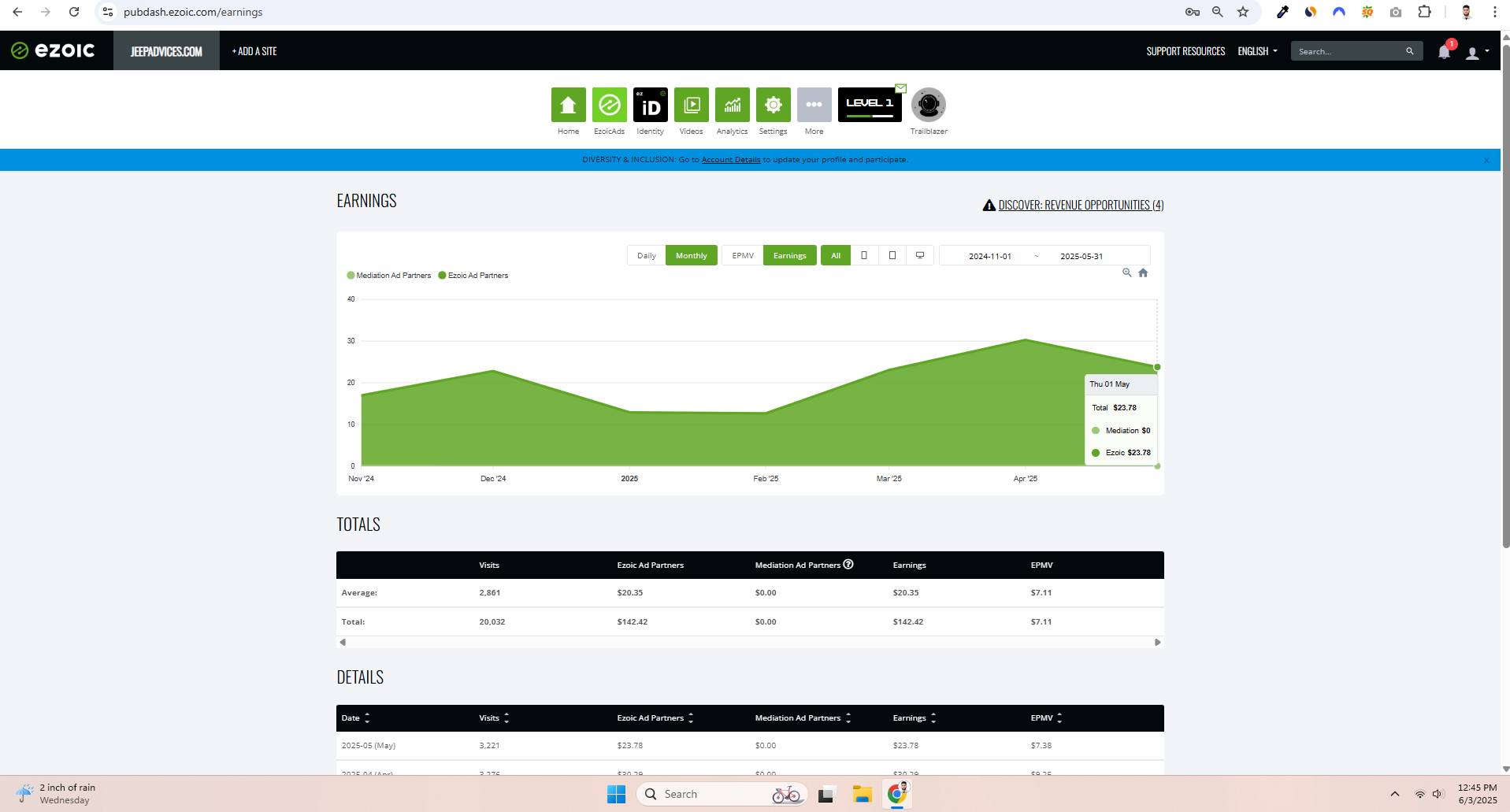
Task: Click the chart zoom magnifier icon
Action: click(1127, 273)
